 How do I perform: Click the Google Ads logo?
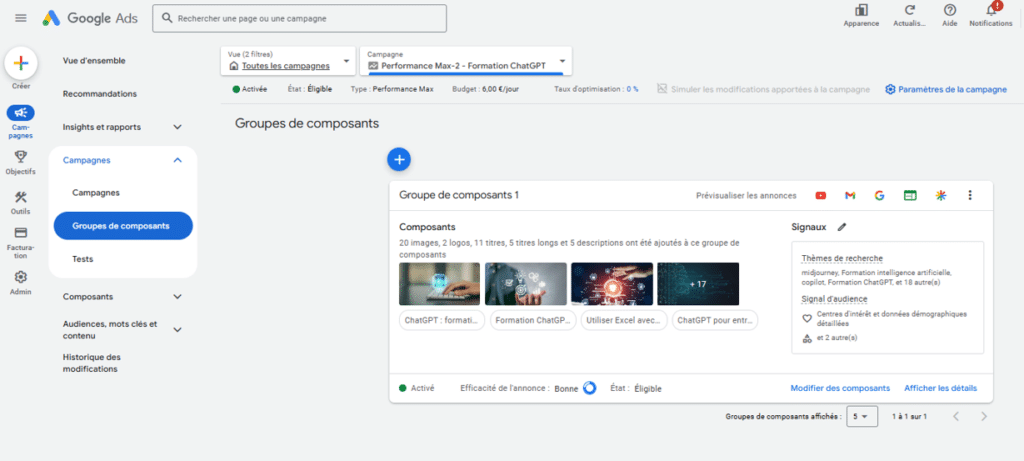click(90, 18)
